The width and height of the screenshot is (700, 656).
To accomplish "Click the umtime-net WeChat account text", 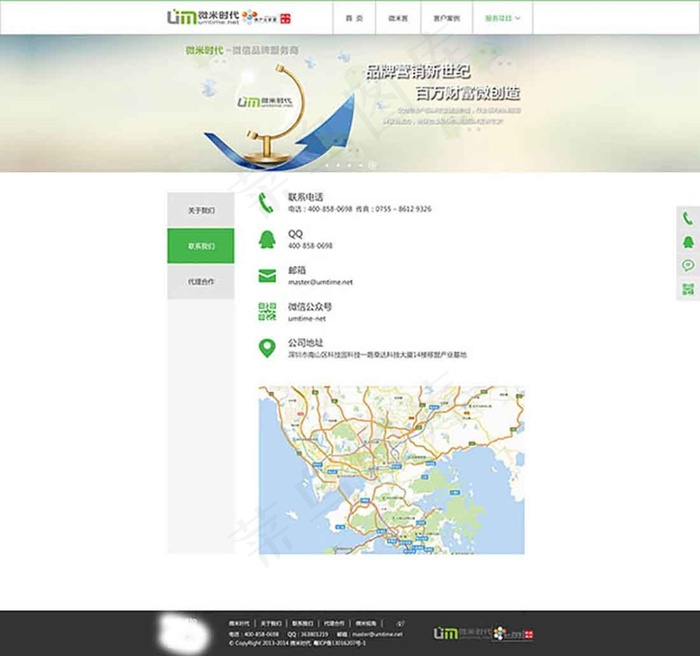I will (x=307, y=319).
